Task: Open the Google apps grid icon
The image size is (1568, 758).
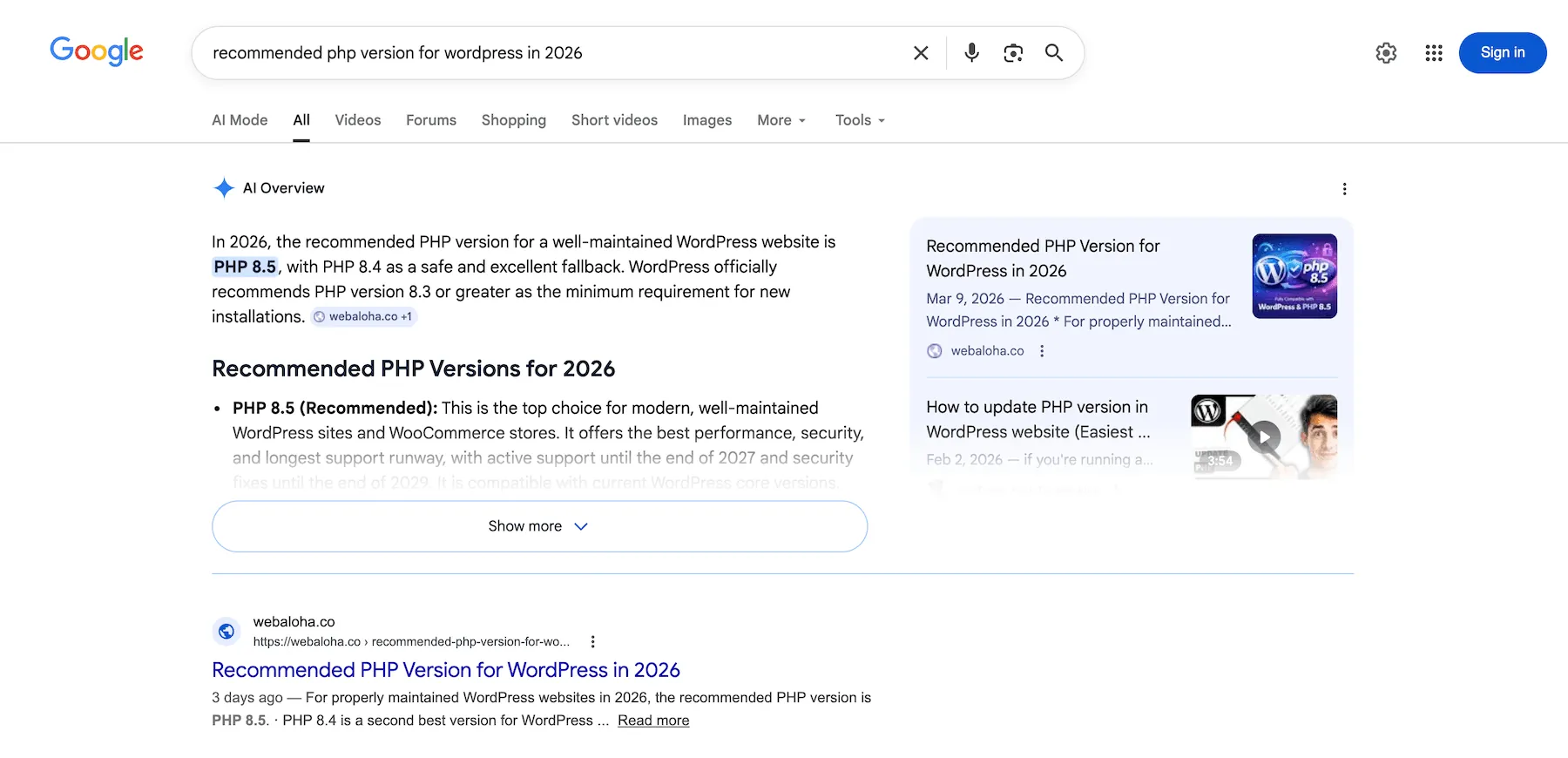Action: (x=1434, y=53)
